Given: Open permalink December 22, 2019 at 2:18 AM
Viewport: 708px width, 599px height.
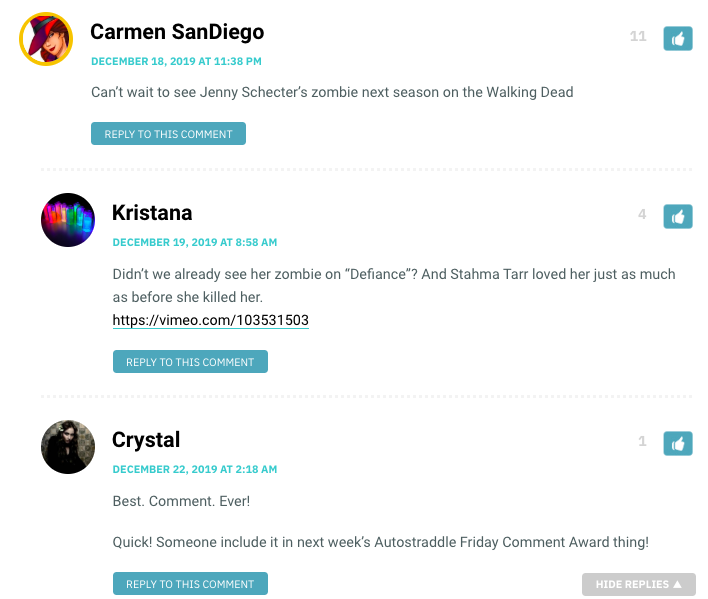Looking at the screenshot, I should (x=195, y=469).
